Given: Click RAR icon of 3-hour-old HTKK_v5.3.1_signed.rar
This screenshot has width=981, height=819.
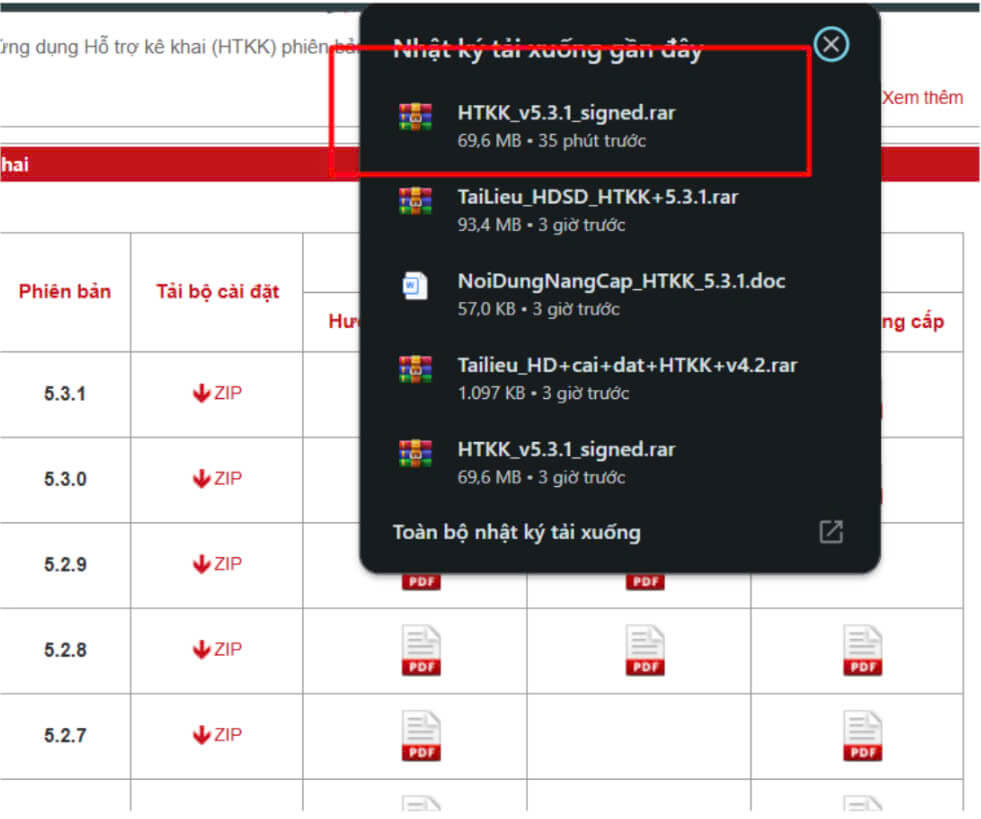Looking at the screenshot, I should pyautogui.click(x=415, y=454).
